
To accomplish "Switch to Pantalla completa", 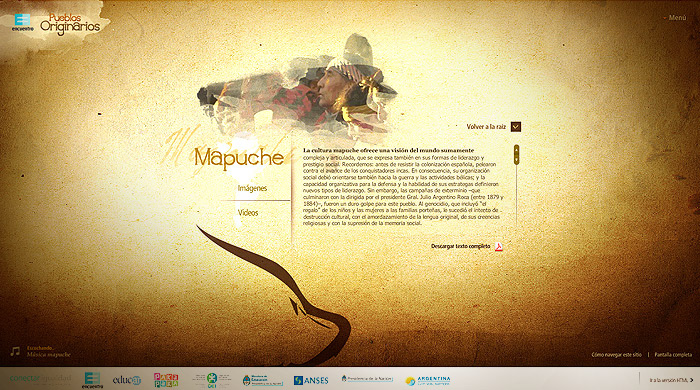I will point(673,355).
